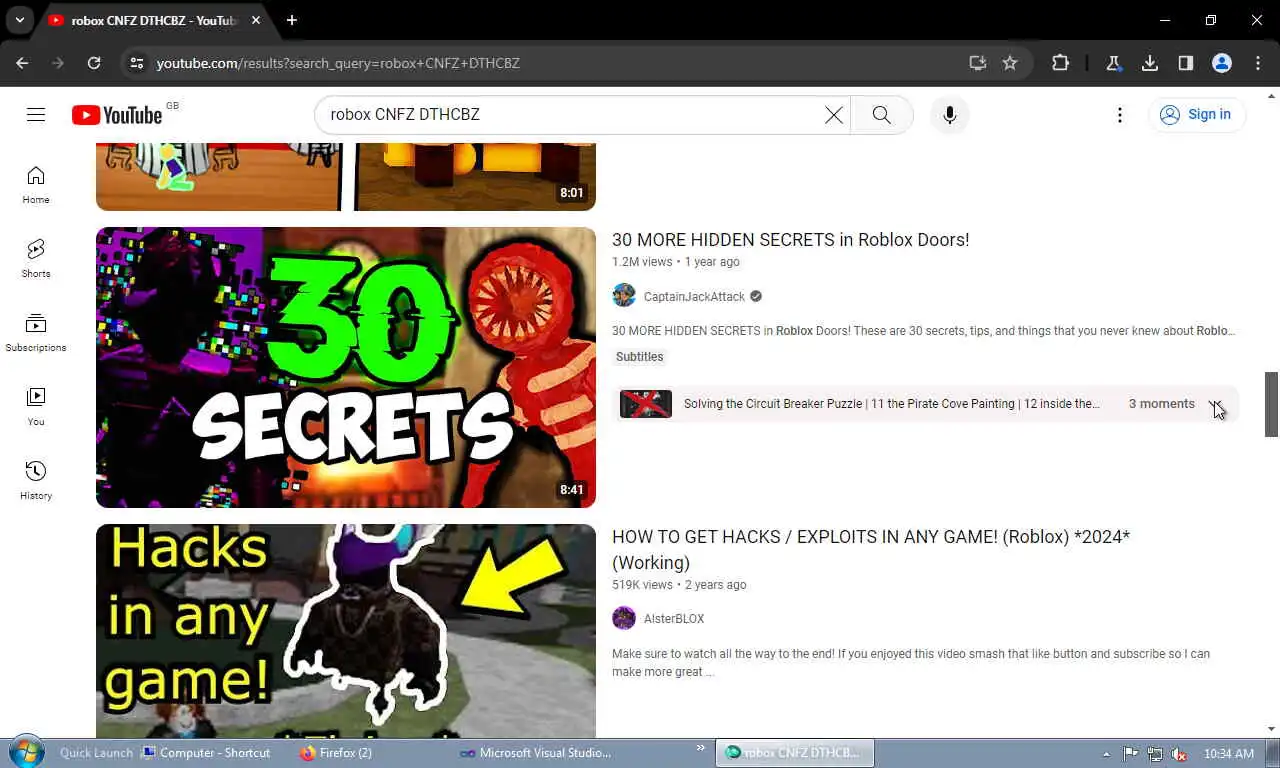Open the YouTube hamburger guide menu
Viewport: 1280px width, 768px height.
coord(36,115)
